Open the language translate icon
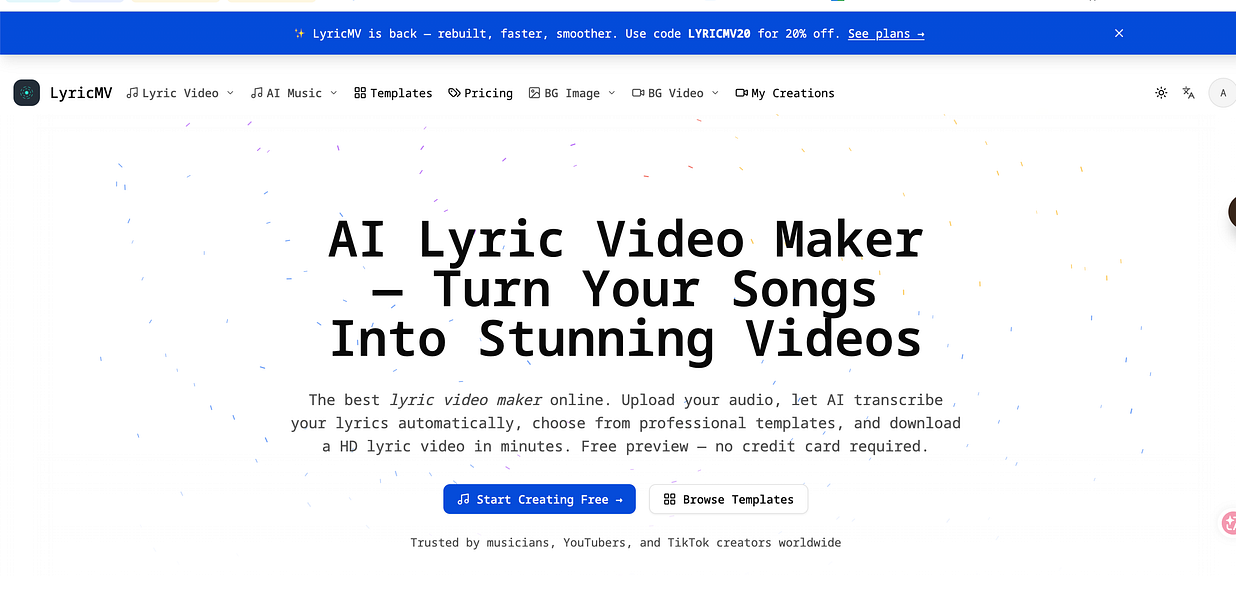1236x600 pixels. [1189, 93]
